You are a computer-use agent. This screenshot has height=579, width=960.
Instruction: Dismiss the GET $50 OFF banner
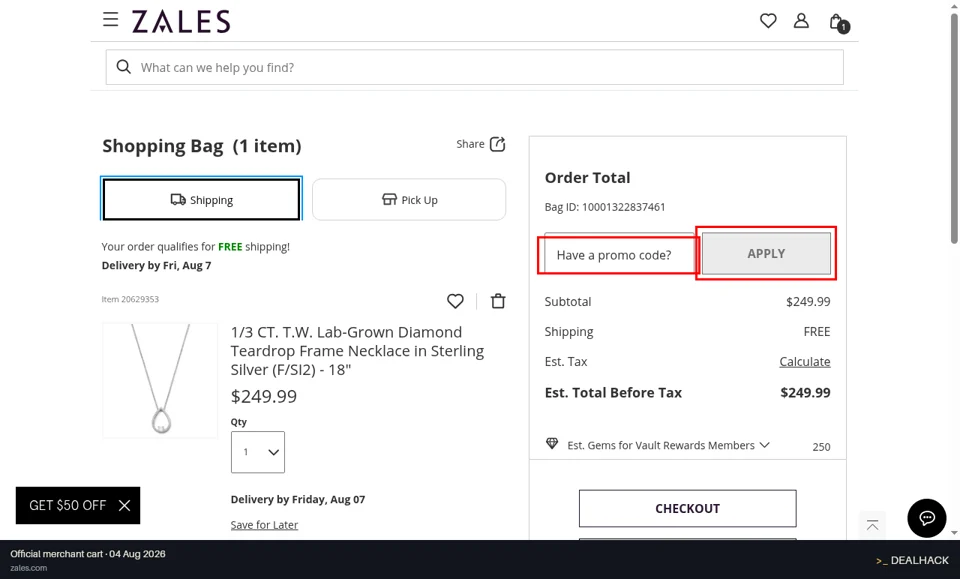click(124, 505)
